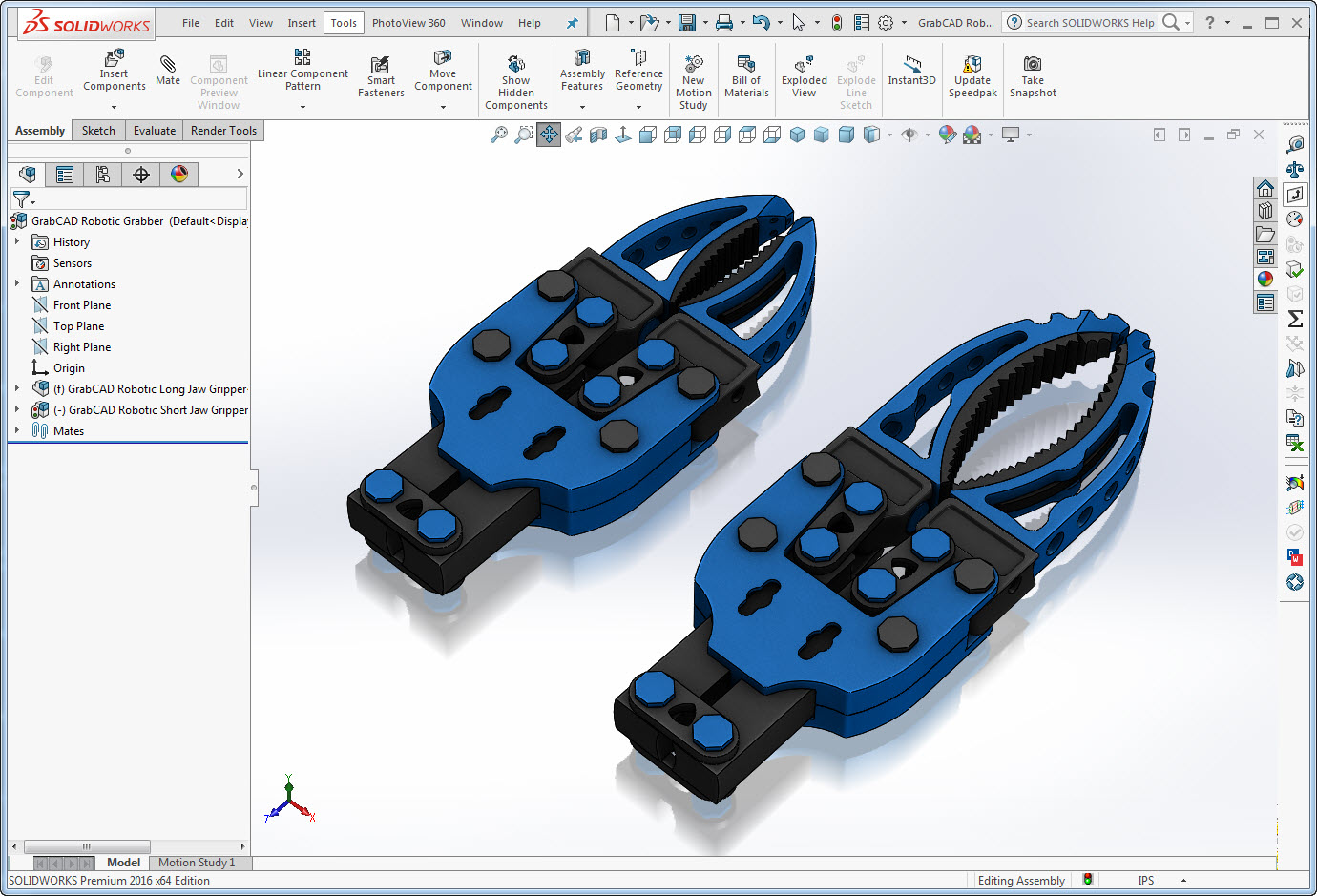Click the Zoom to Fit magnifier icon
Viewport: 1317px width, 896px height.
click(x=499, y=135)
